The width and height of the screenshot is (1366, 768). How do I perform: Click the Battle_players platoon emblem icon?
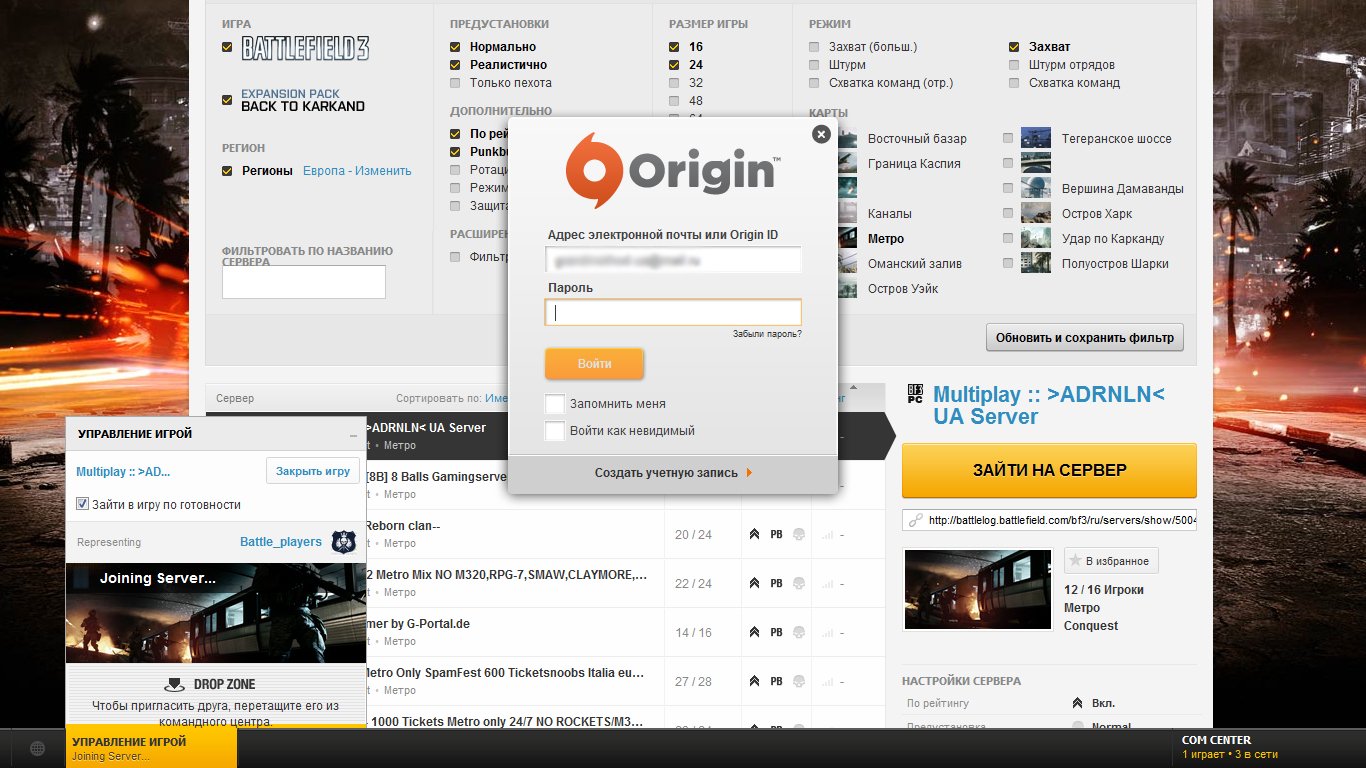(x=344, y=542)
